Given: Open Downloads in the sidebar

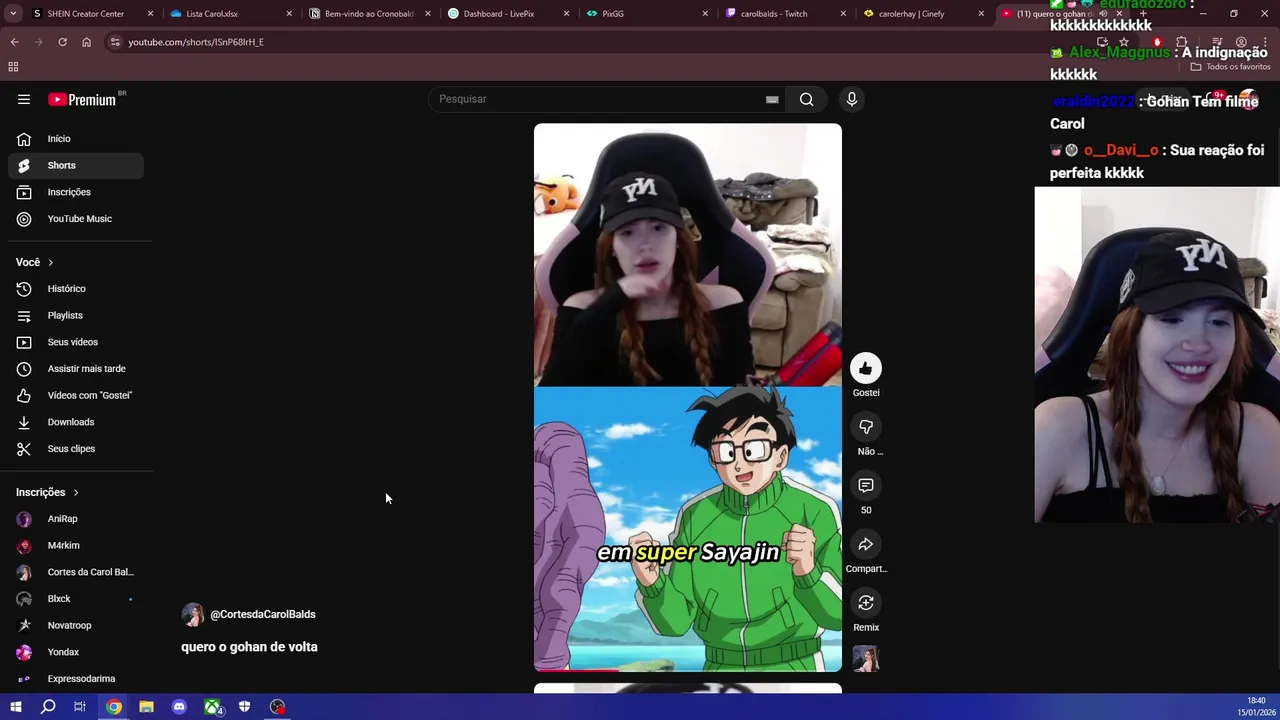Looking at the screenshot, I should [76, 422].
